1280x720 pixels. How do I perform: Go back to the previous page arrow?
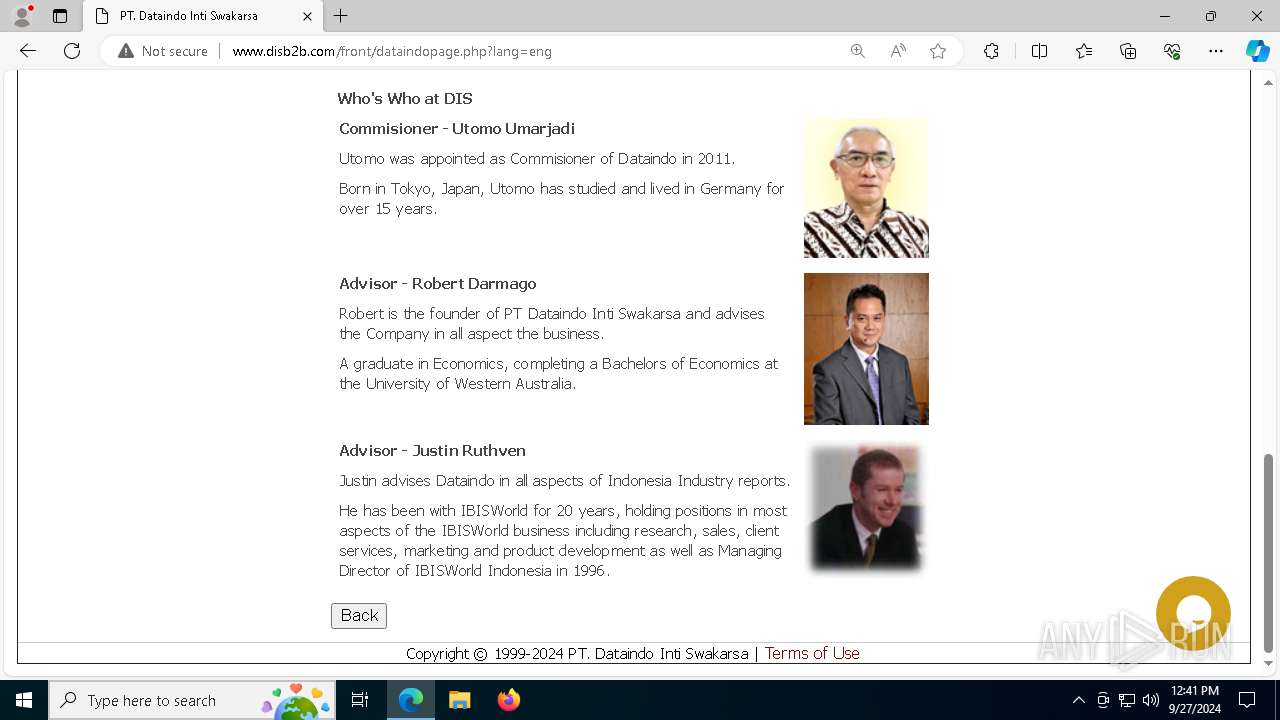tap(28, 51)
